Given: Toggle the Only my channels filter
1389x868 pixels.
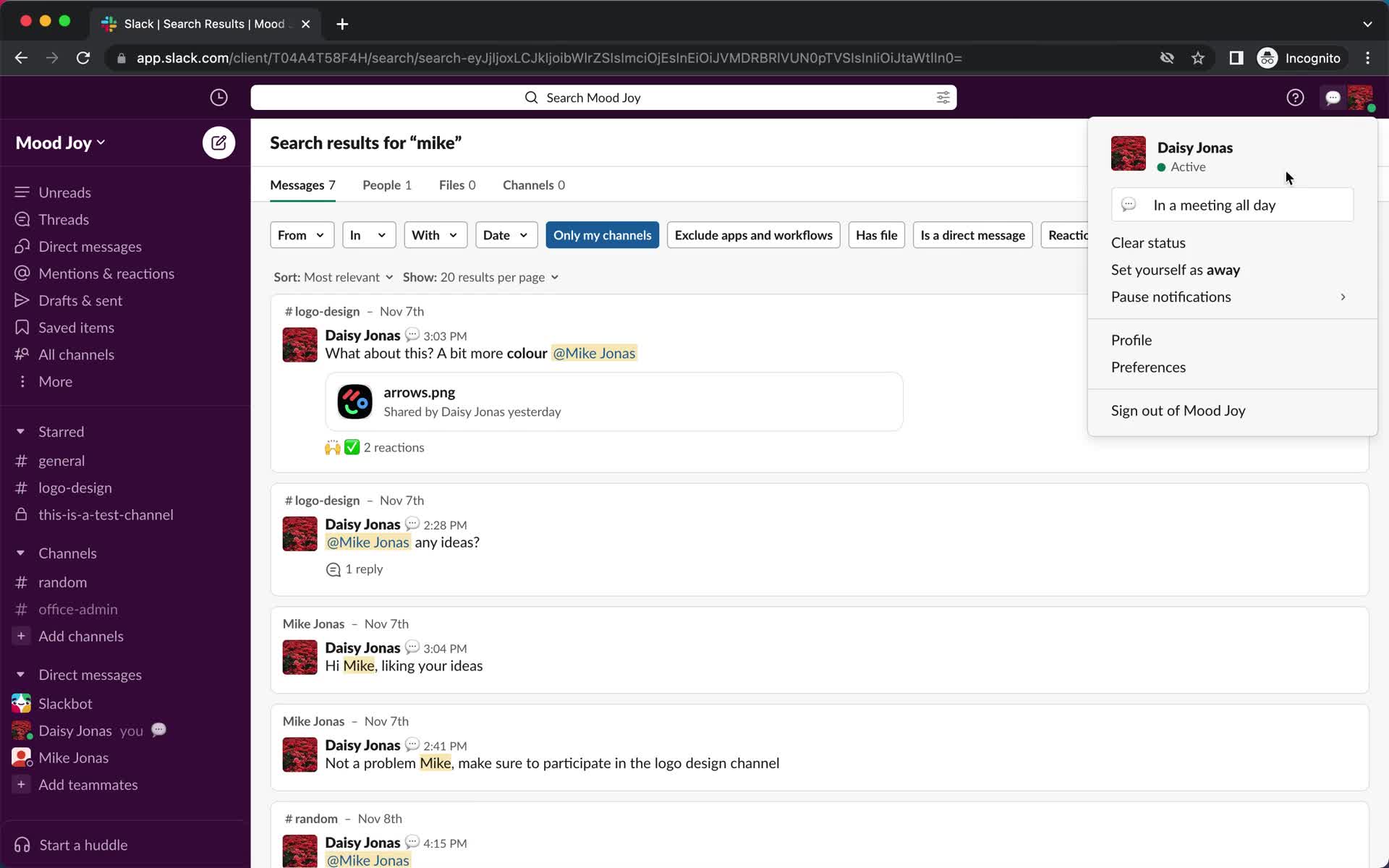Looking at the screenshot, I should [x=601, y=235].
